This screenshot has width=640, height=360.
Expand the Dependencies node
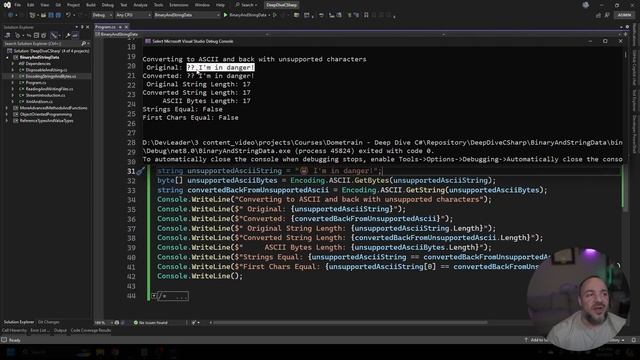pos(13,64)
